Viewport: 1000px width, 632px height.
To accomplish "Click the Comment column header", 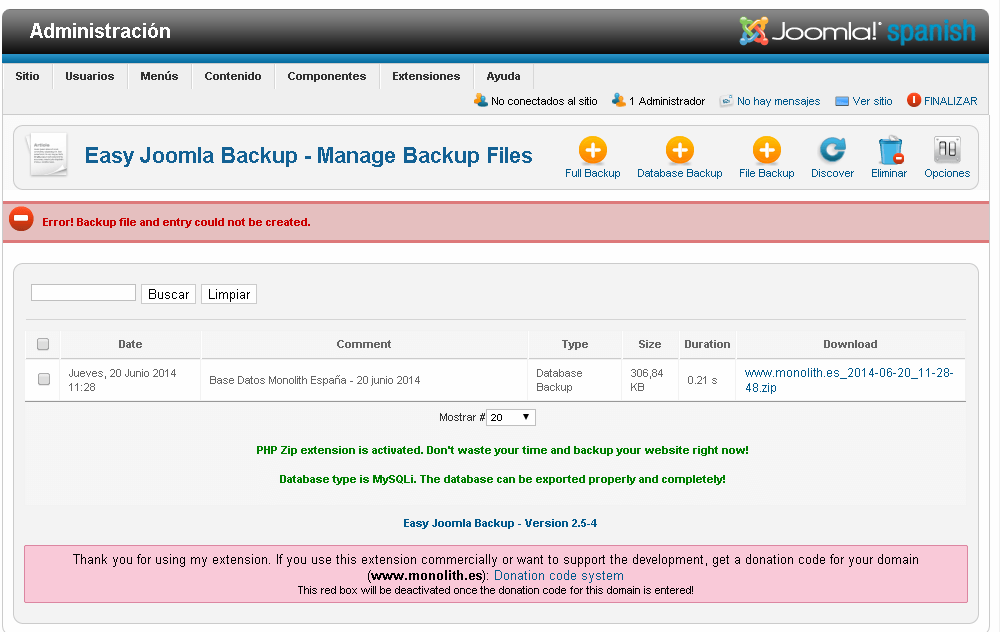I will [x=364, y=344].
